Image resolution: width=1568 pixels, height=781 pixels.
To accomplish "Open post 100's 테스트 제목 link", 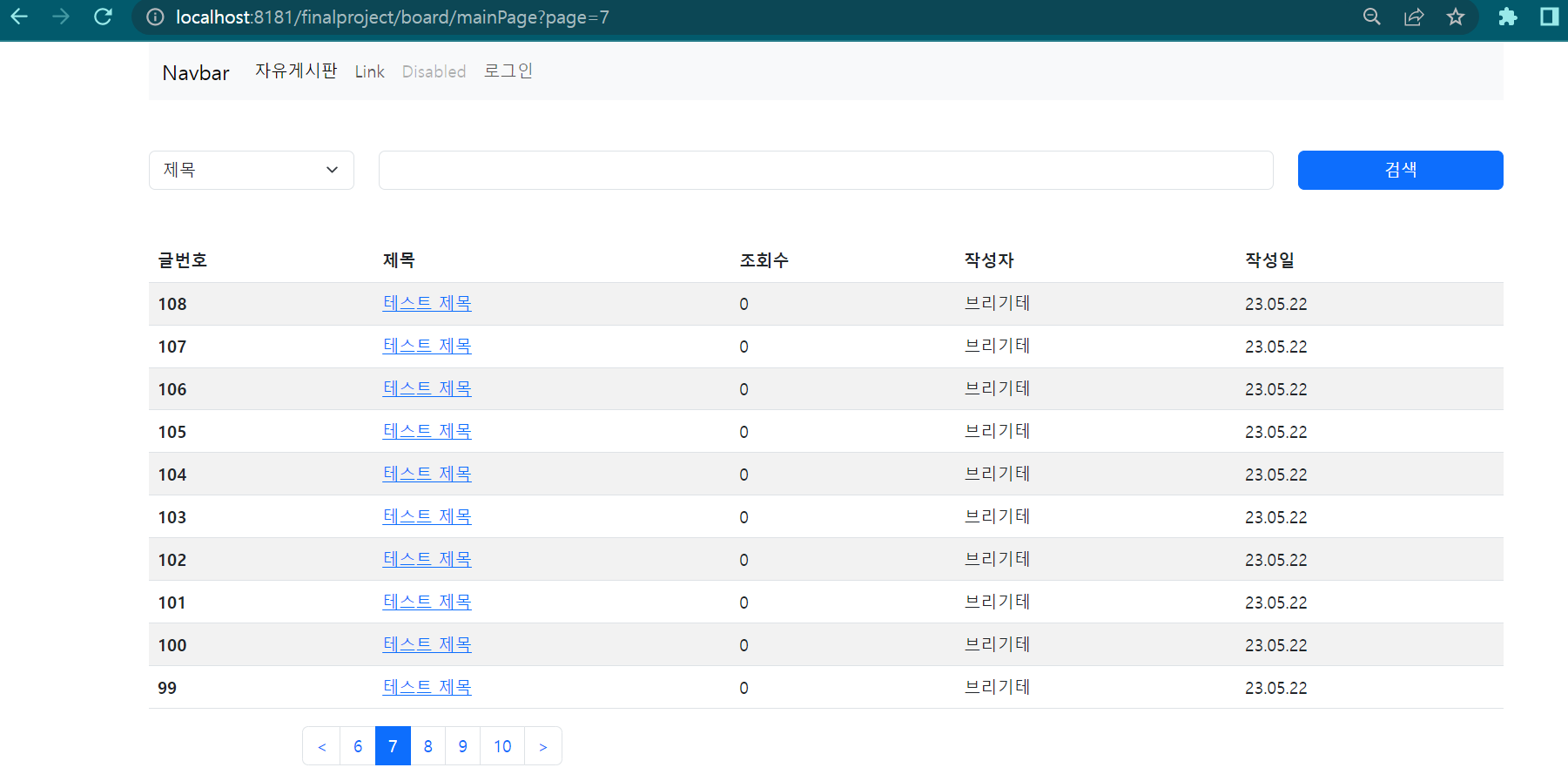I will pos(427,644).
